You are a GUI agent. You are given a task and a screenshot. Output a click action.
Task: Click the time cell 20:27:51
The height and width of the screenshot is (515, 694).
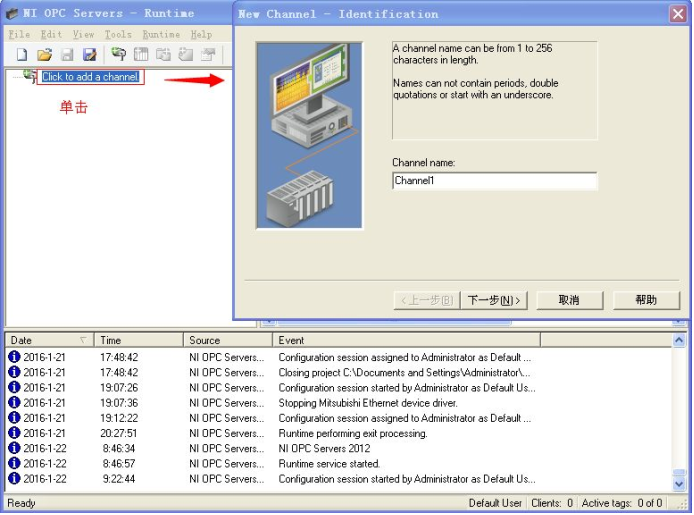[119, 433]
